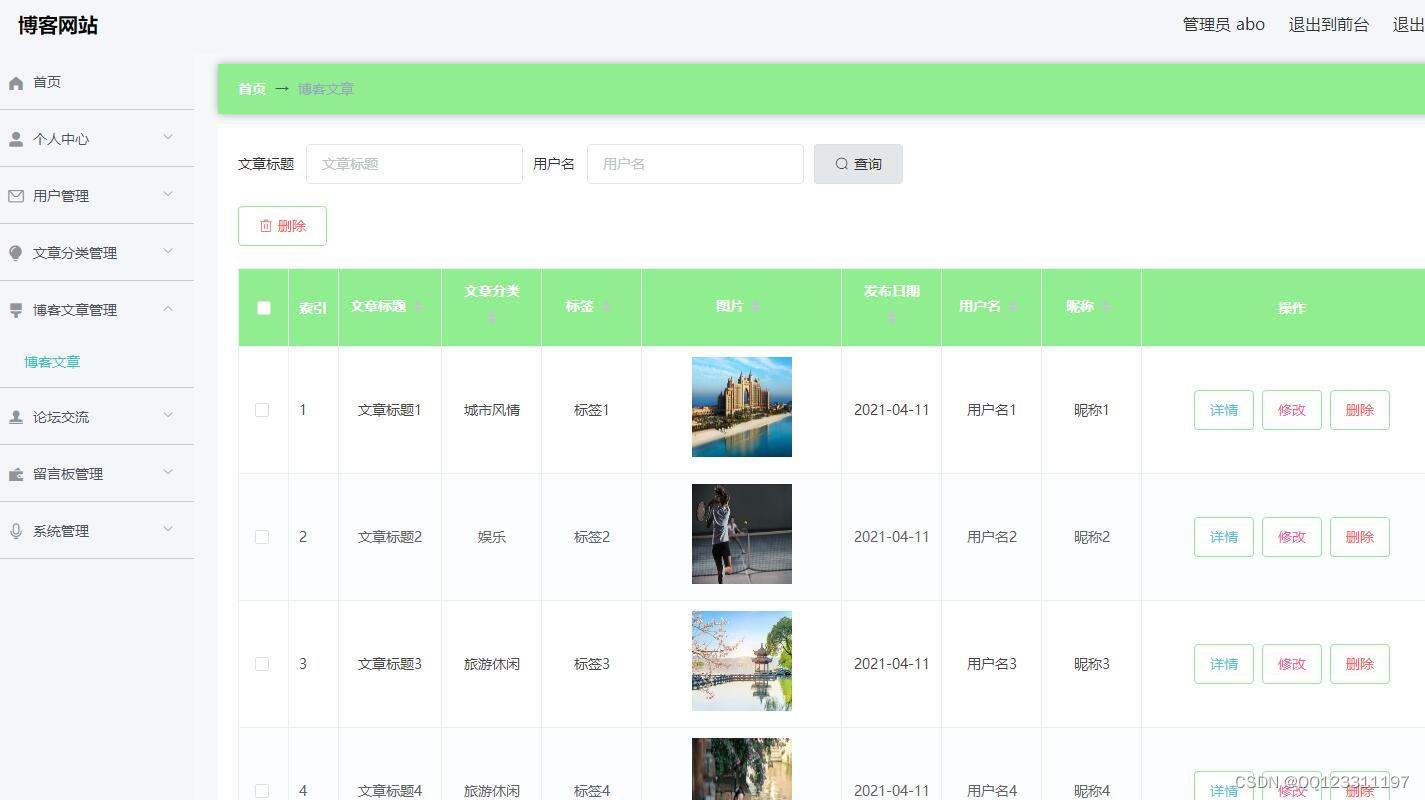1425x800 pixels.
Task: Expand the 个人中心 menu chevron
Action: pyautogui.click(x=168, y=138)
